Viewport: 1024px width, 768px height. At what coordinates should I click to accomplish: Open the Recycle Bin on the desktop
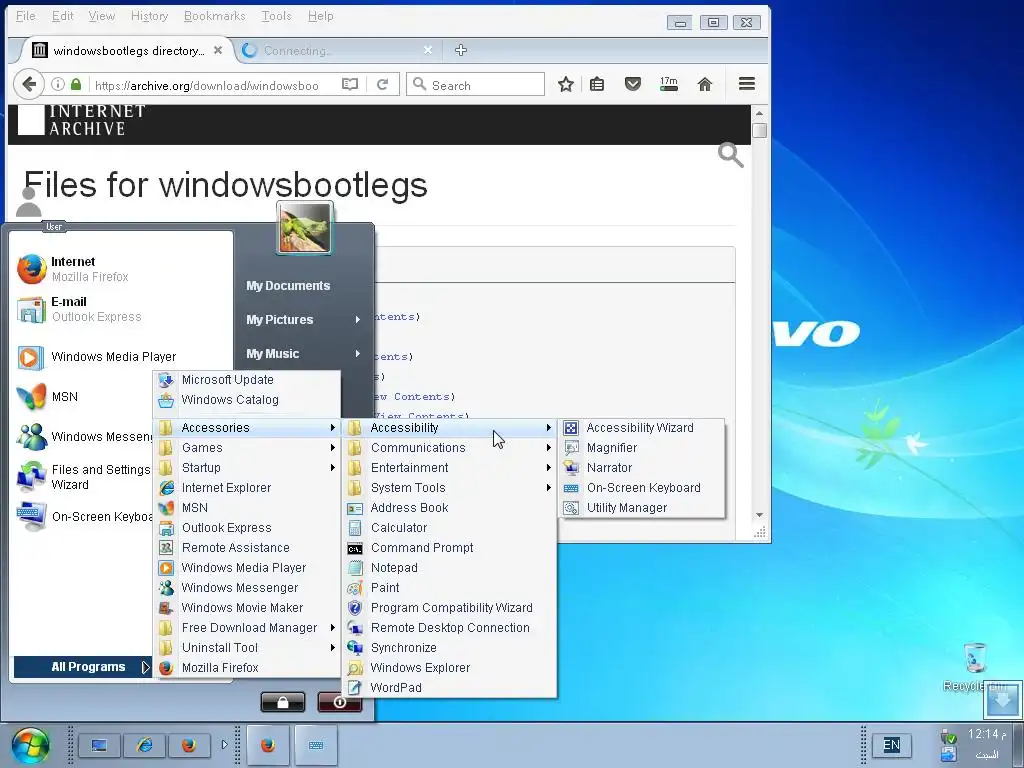pyautogui.click(x=974, y=666)
